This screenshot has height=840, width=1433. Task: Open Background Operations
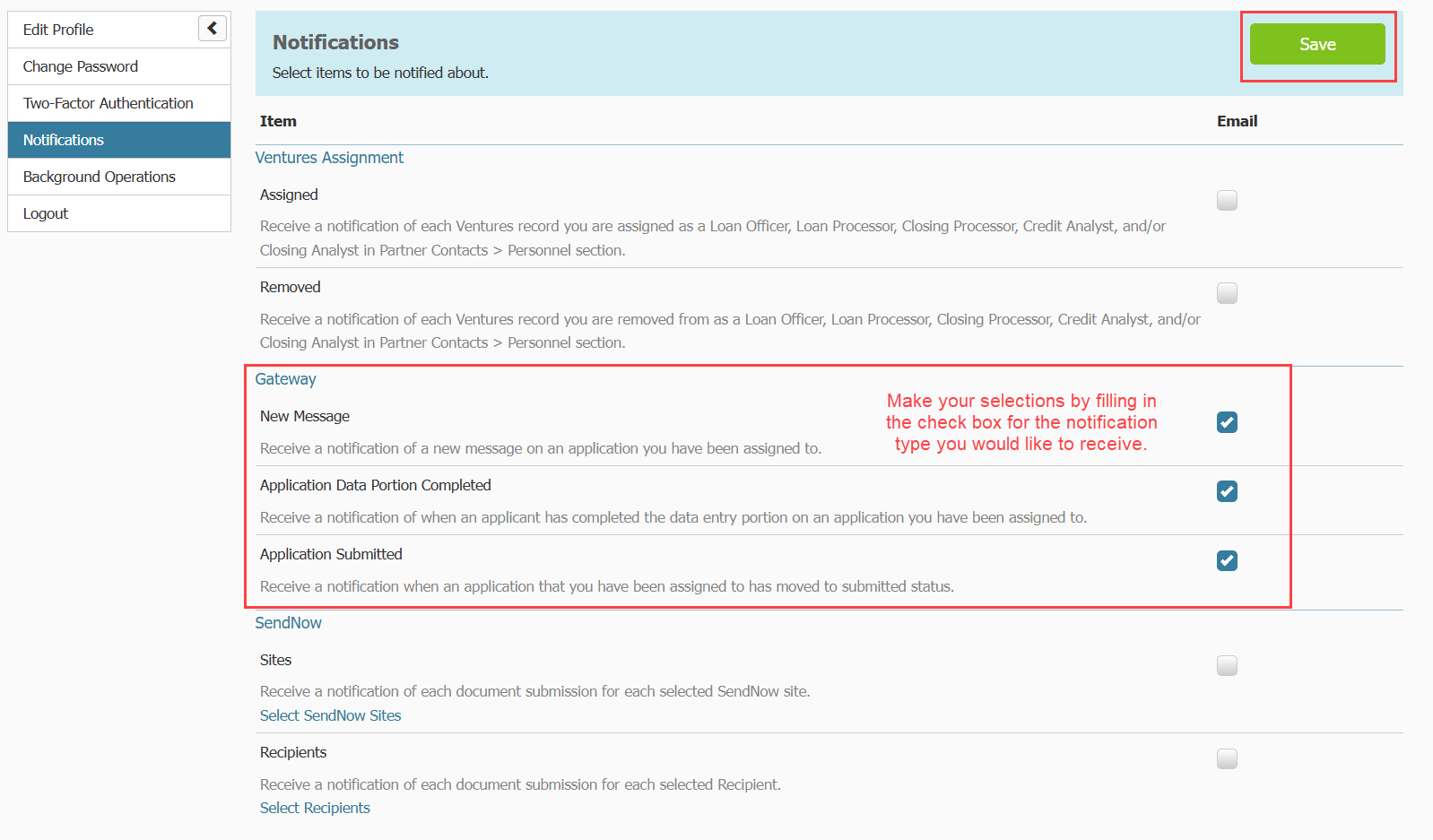(x=119, y=177)
